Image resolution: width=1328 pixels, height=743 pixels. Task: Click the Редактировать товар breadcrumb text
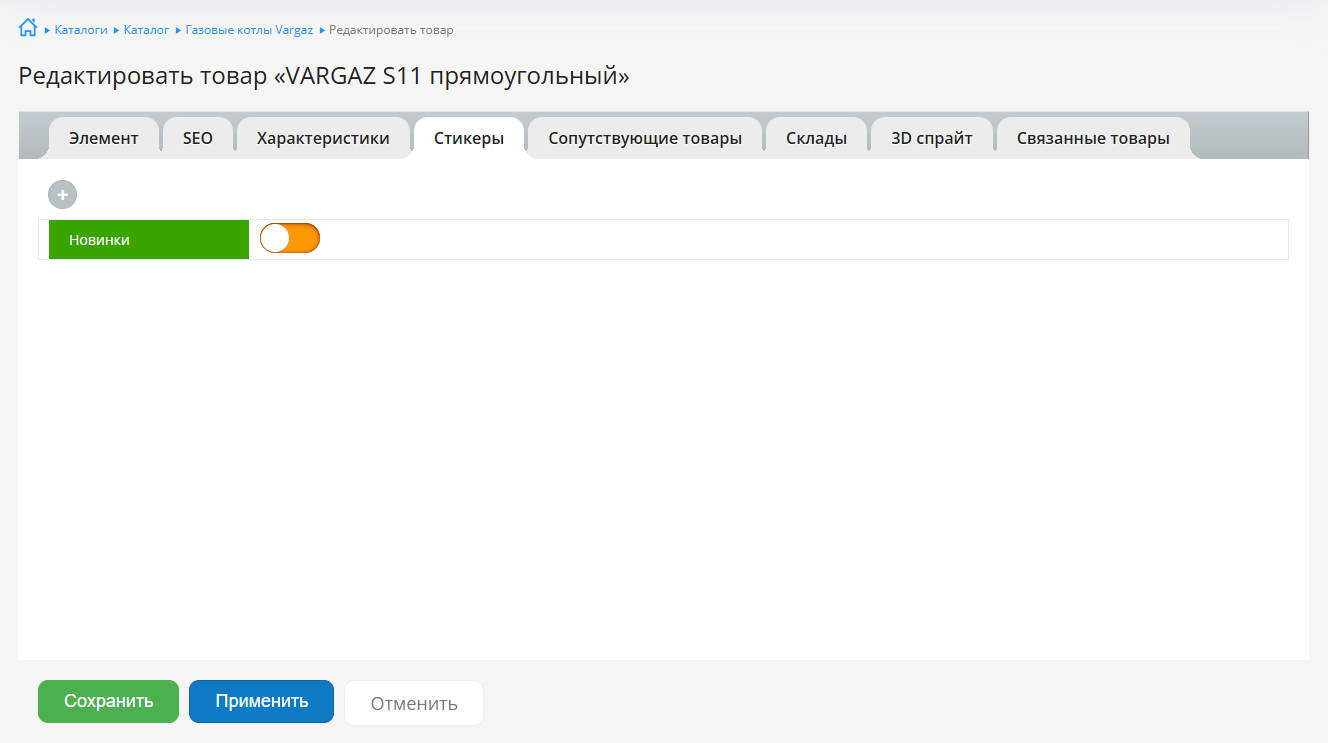point(391,30)
